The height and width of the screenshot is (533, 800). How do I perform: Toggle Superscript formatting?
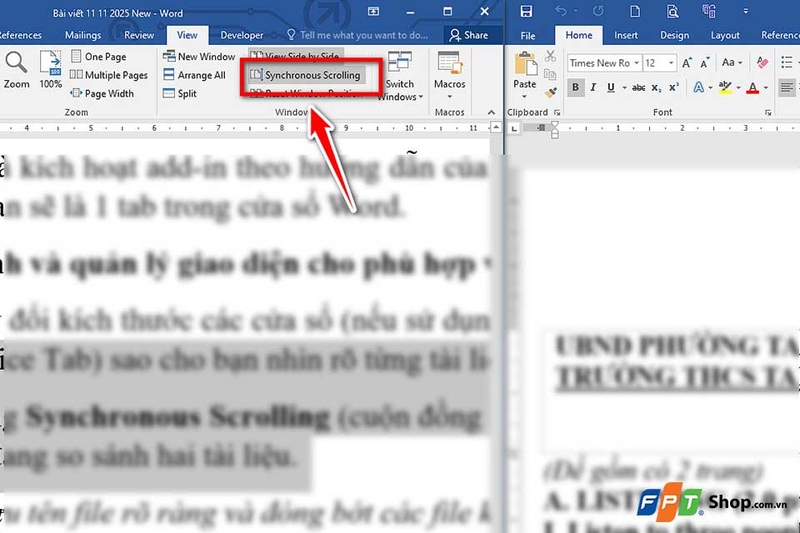(673, 87)
